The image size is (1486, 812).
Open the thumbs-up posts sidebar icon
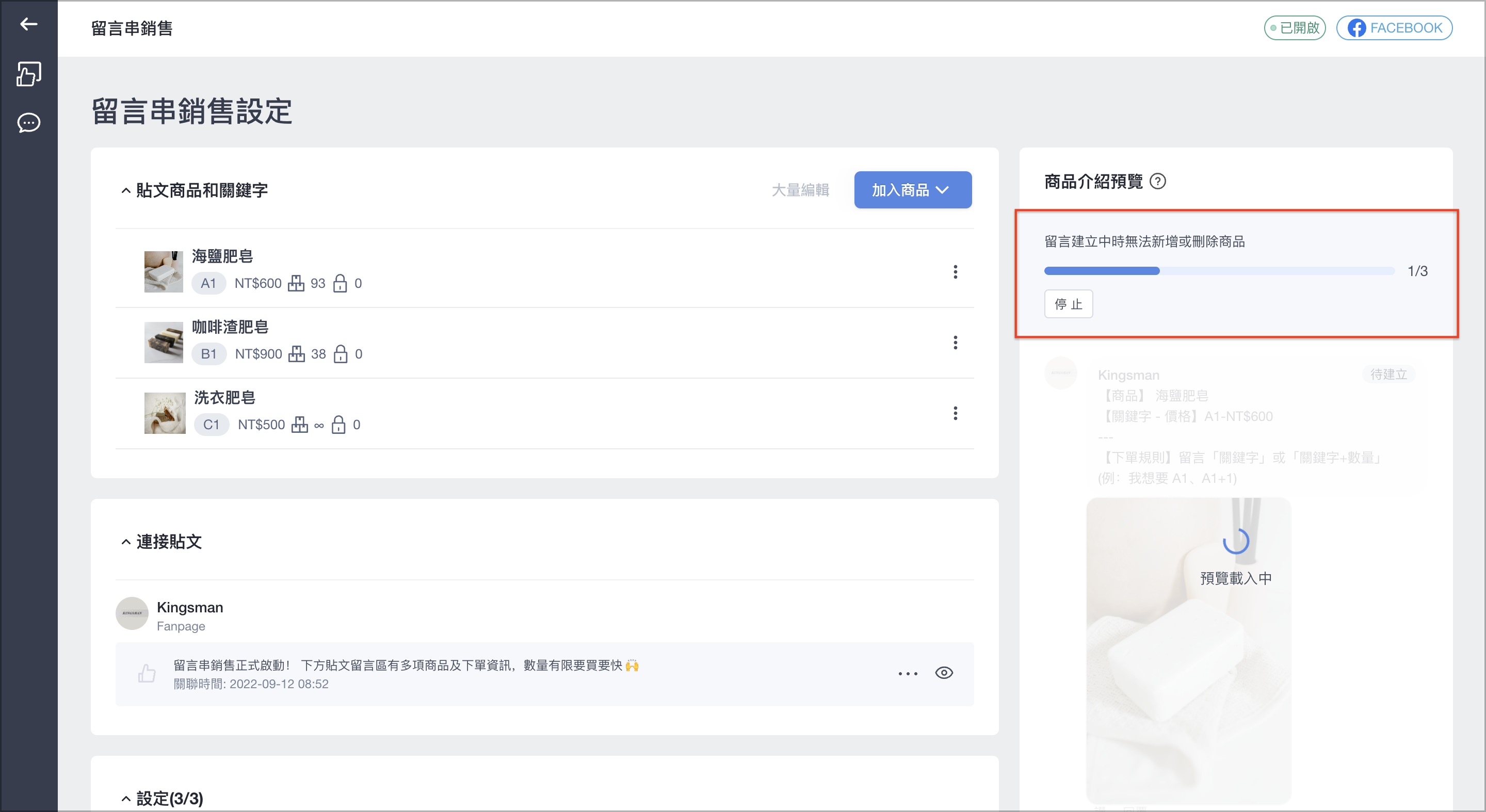(x=29, y=74)
